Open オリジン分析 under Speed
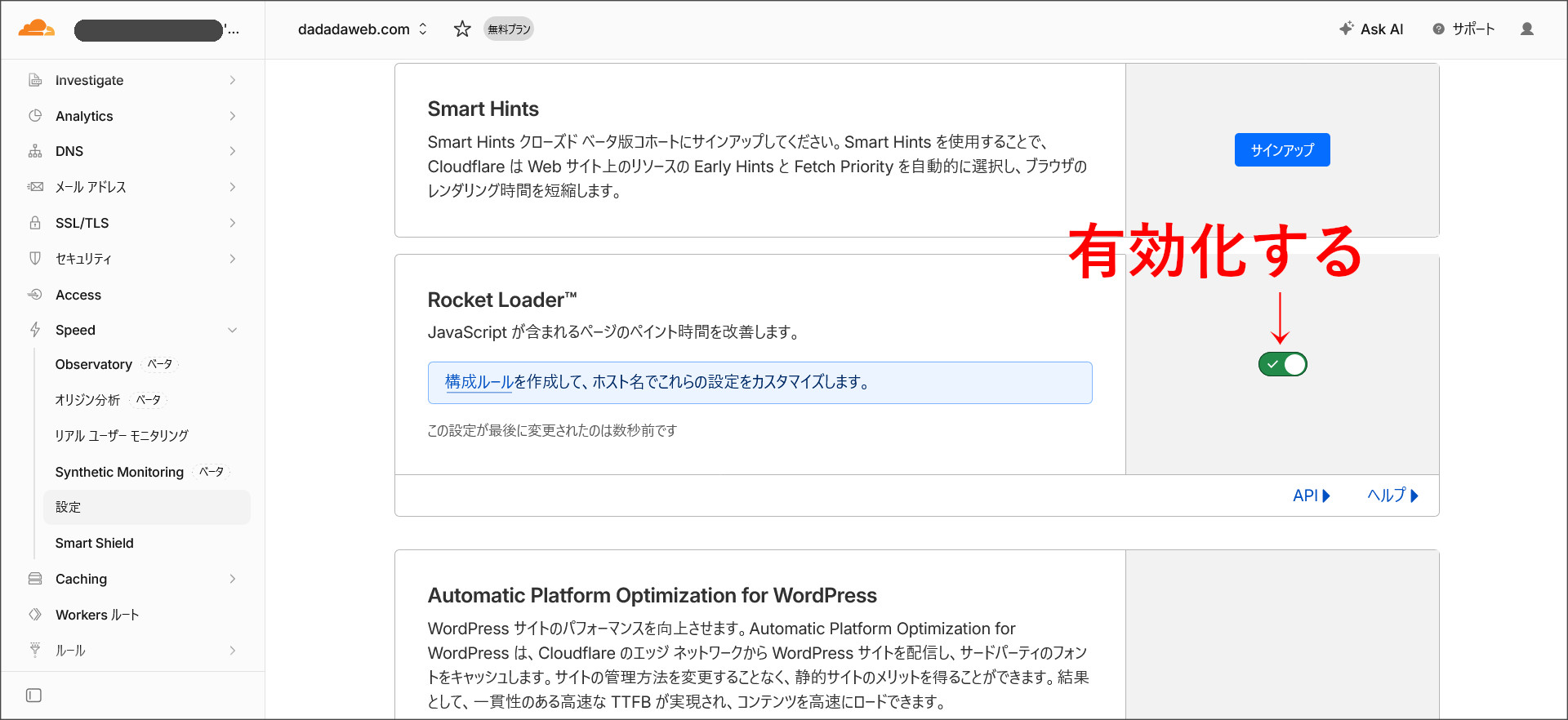 click(x=87, y=400)
